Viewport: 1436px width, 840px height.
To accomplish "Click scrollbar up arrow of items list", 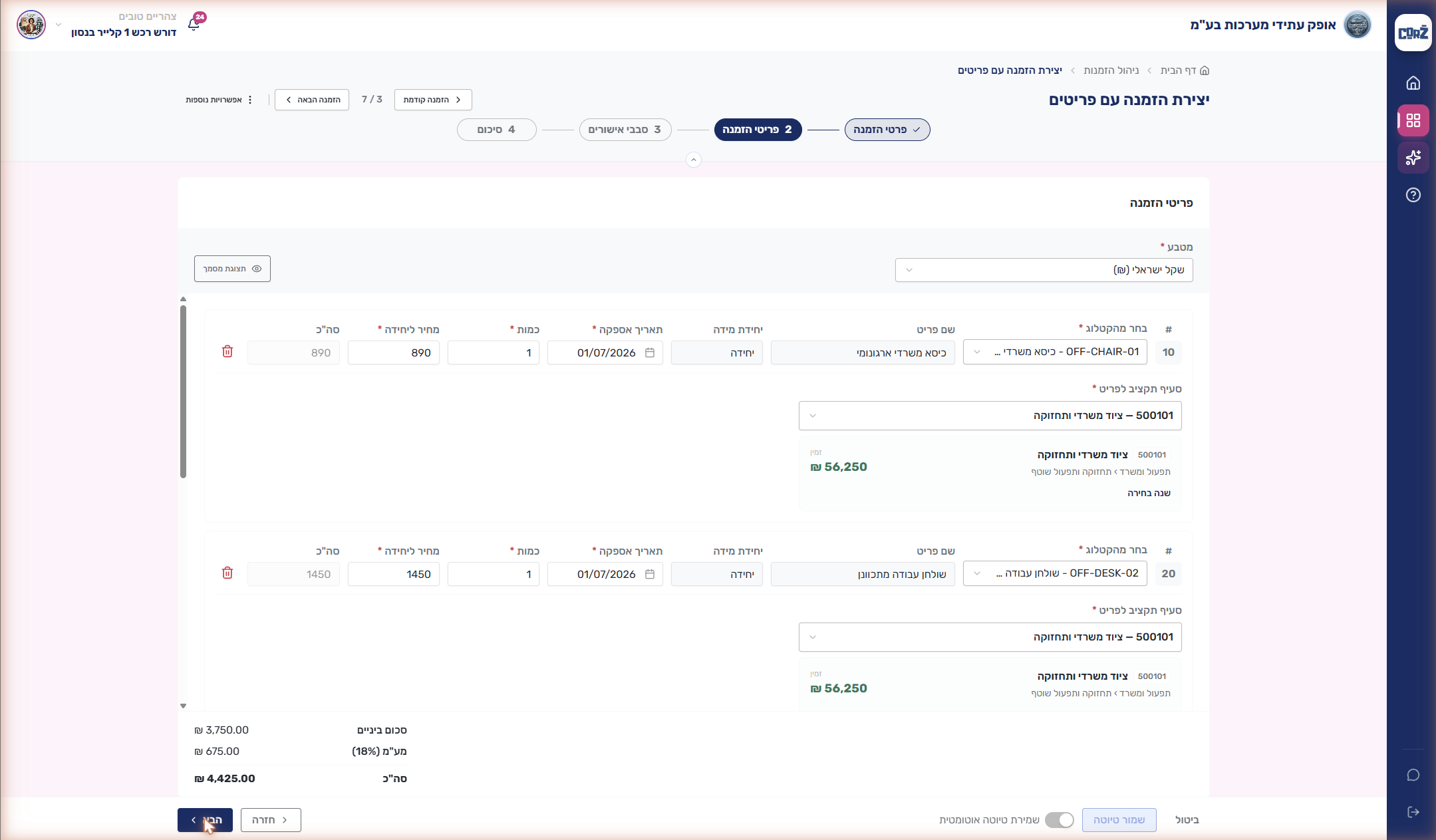I will [183, 299].
